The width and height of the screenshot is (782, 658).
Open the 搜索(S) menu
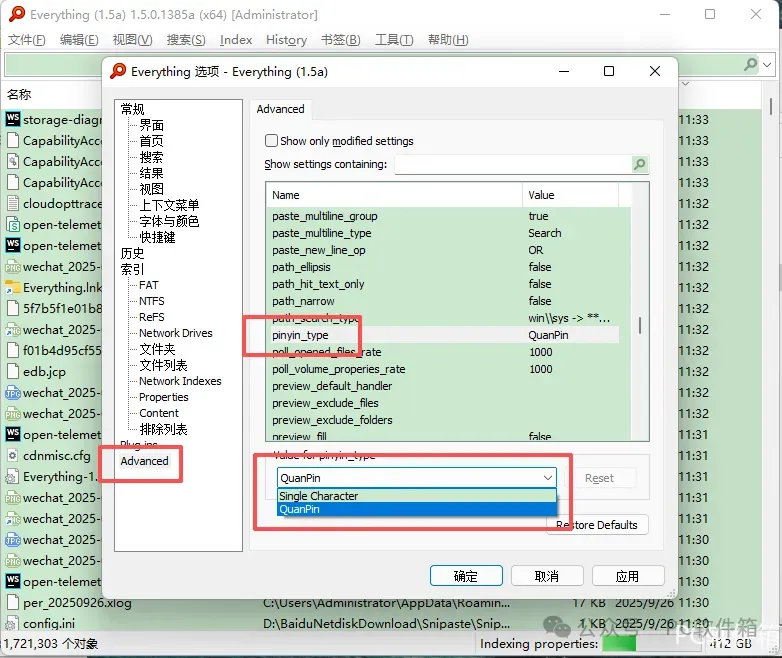point(186,40)
